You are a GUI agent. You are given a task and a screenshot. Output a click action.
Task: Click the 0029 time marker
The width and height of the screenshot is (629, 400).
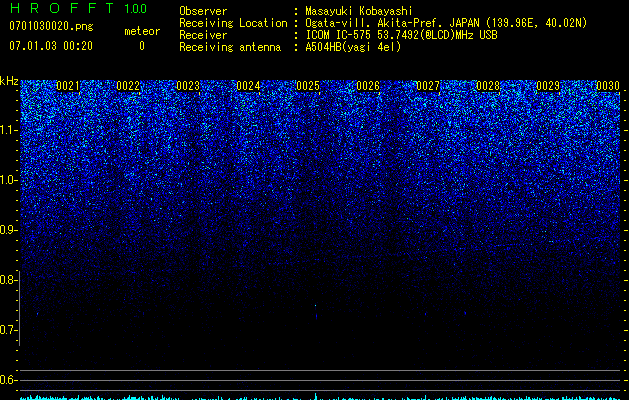548,86
